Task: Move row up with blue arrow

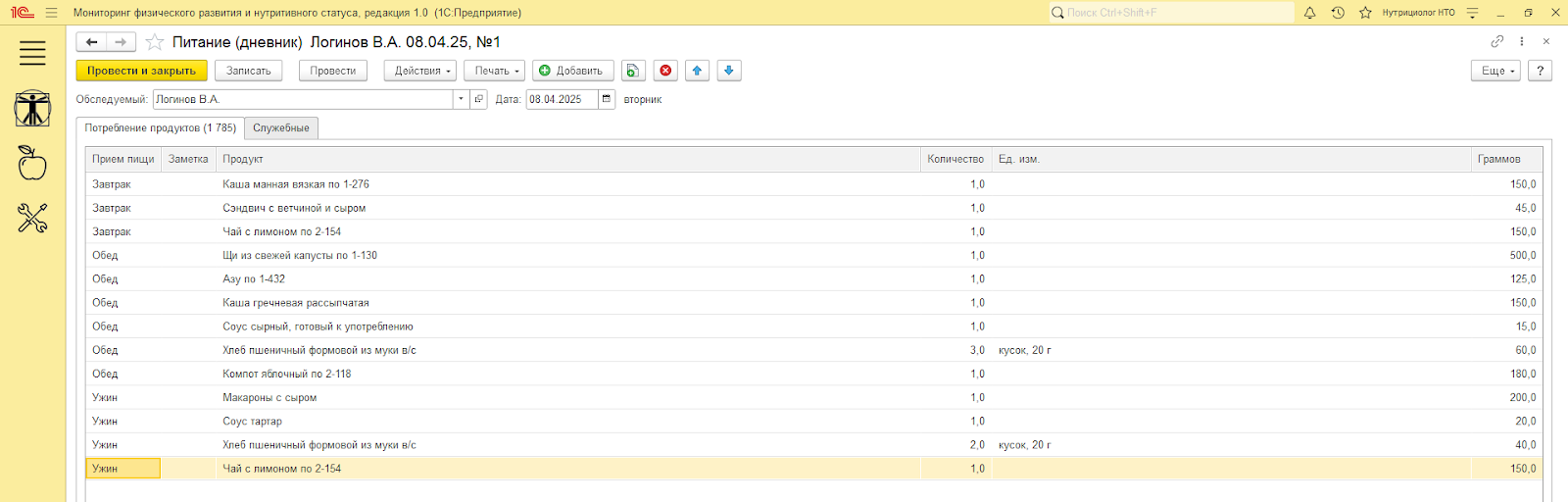Action: pos(697,71)
